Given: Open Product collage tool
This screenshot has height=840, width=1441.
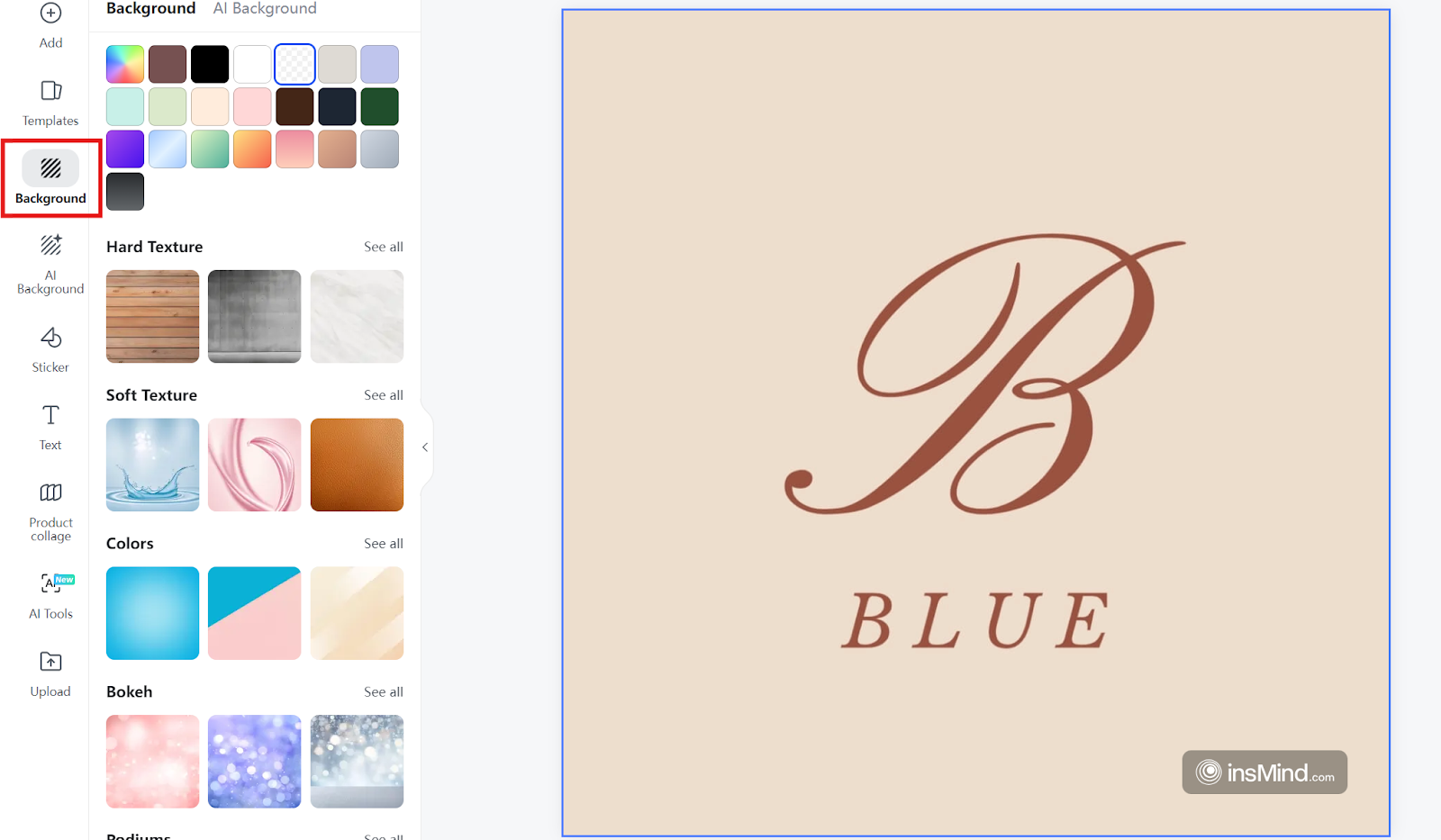Looking at the screenshot, I should (x=50, y=510).
